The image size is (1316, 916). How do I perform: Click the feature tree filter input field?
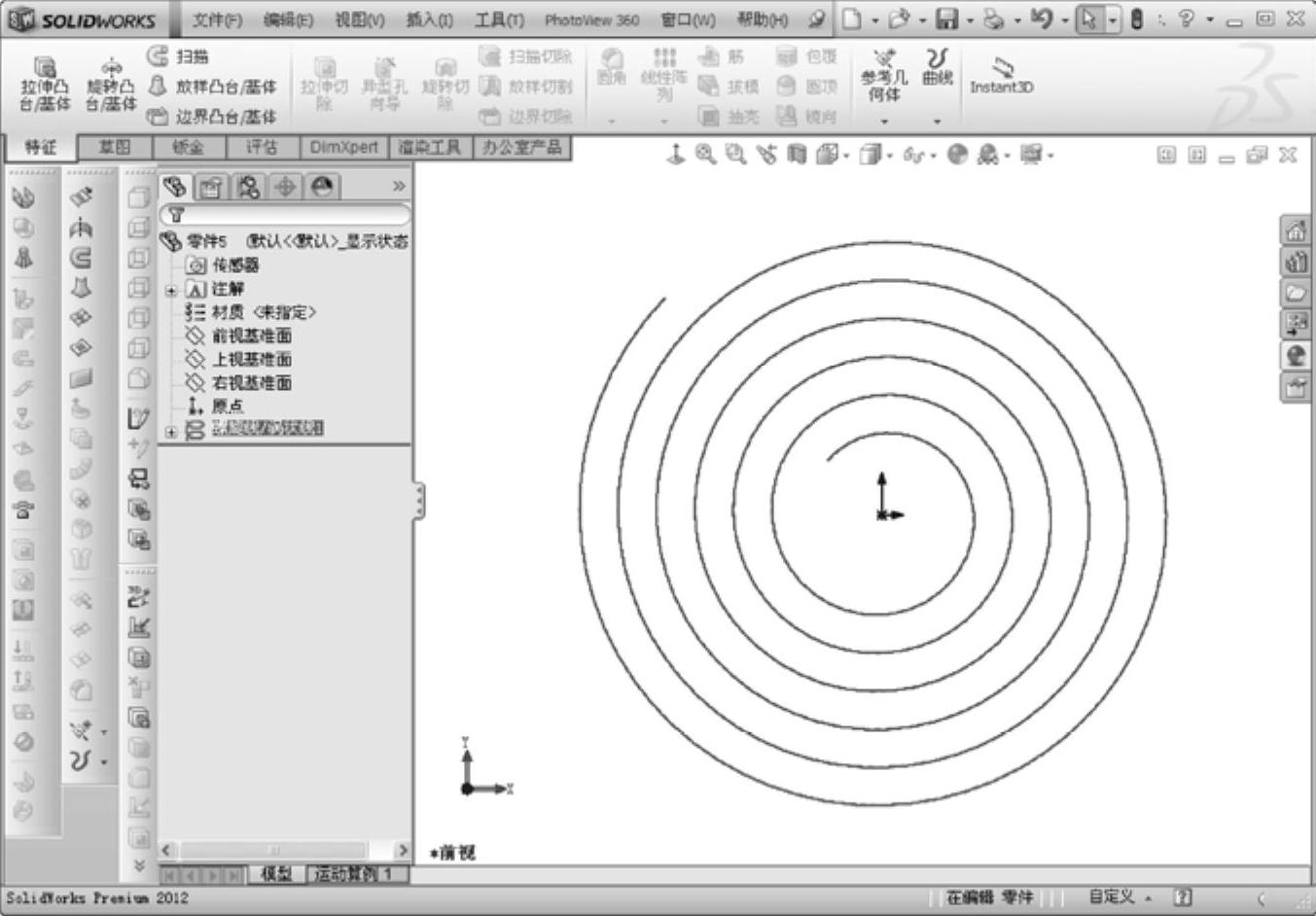(x=284, y=214)
